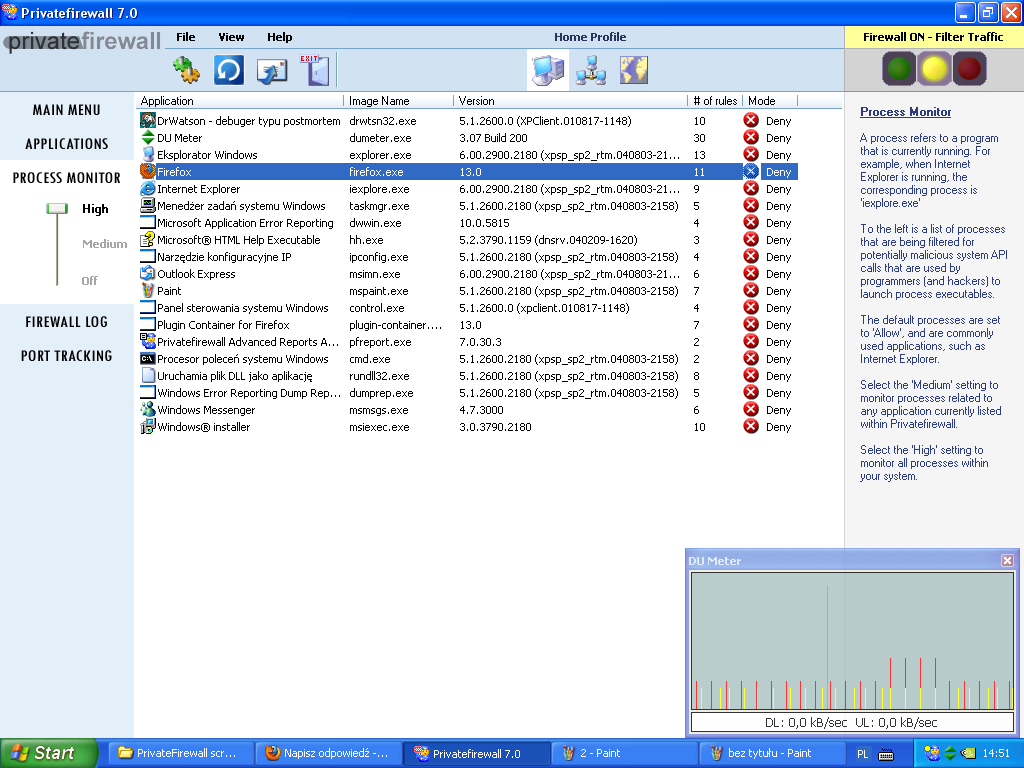
Task: Select PROCESS MONITOR in sidebar
Action: click(67, 178)
